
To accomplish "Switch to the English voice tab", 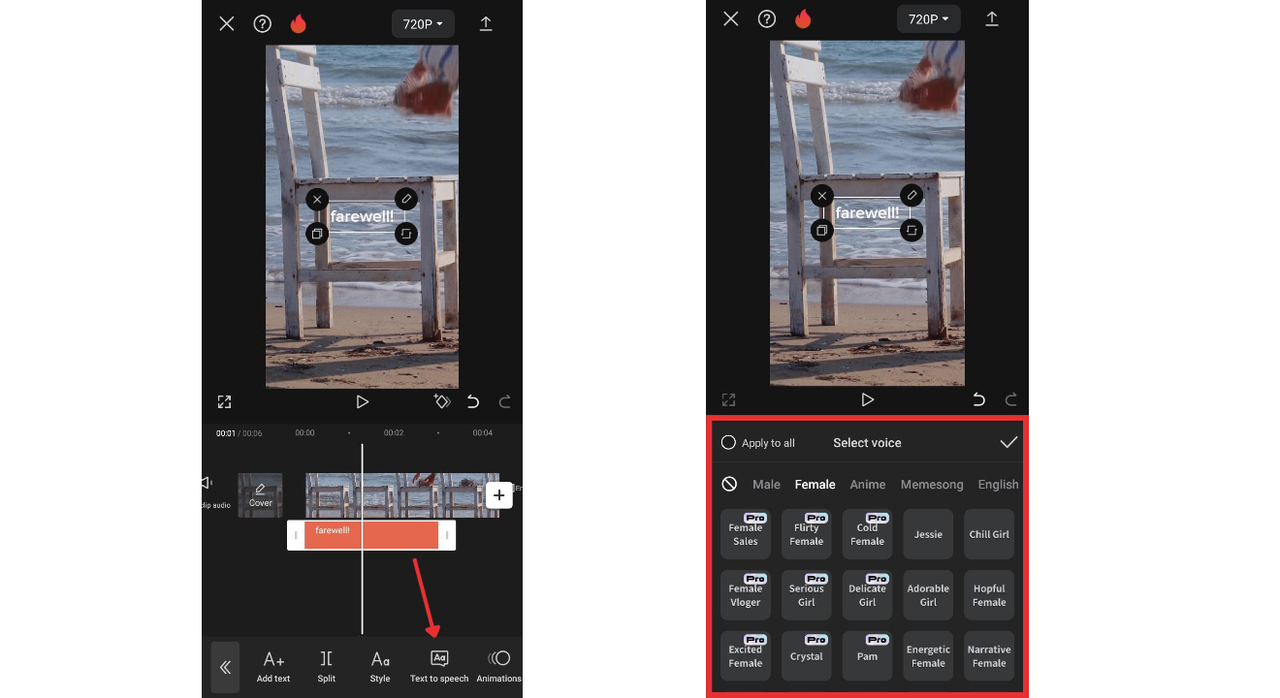I will click(x=998, y=485).
